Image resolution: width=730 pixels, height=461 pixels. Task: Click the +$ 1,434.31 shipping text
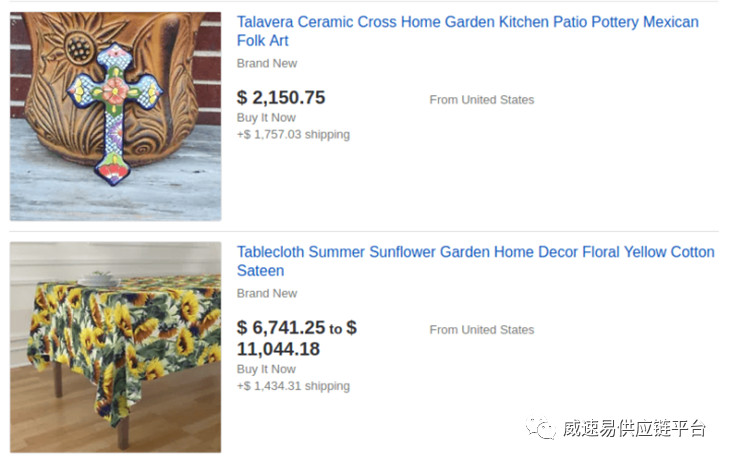click(x=293, y=386)
